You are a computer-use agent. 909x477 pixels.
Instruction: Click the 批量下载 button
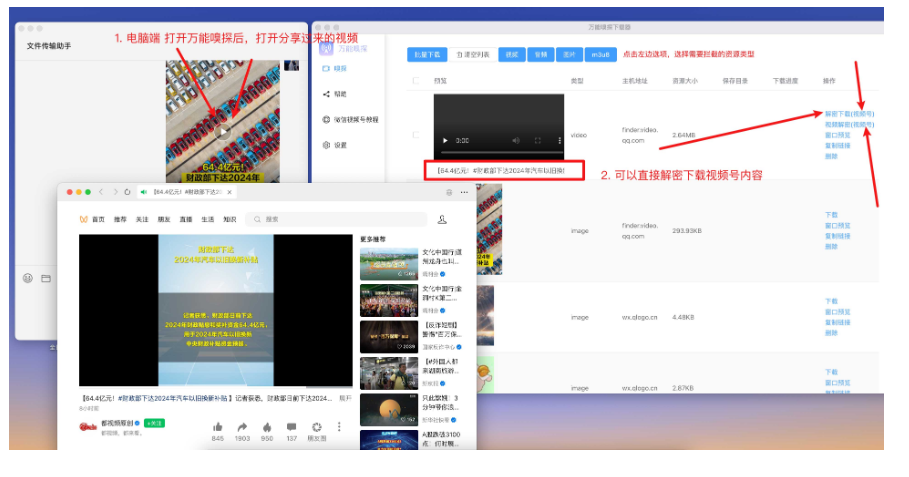tap(425, 54)
